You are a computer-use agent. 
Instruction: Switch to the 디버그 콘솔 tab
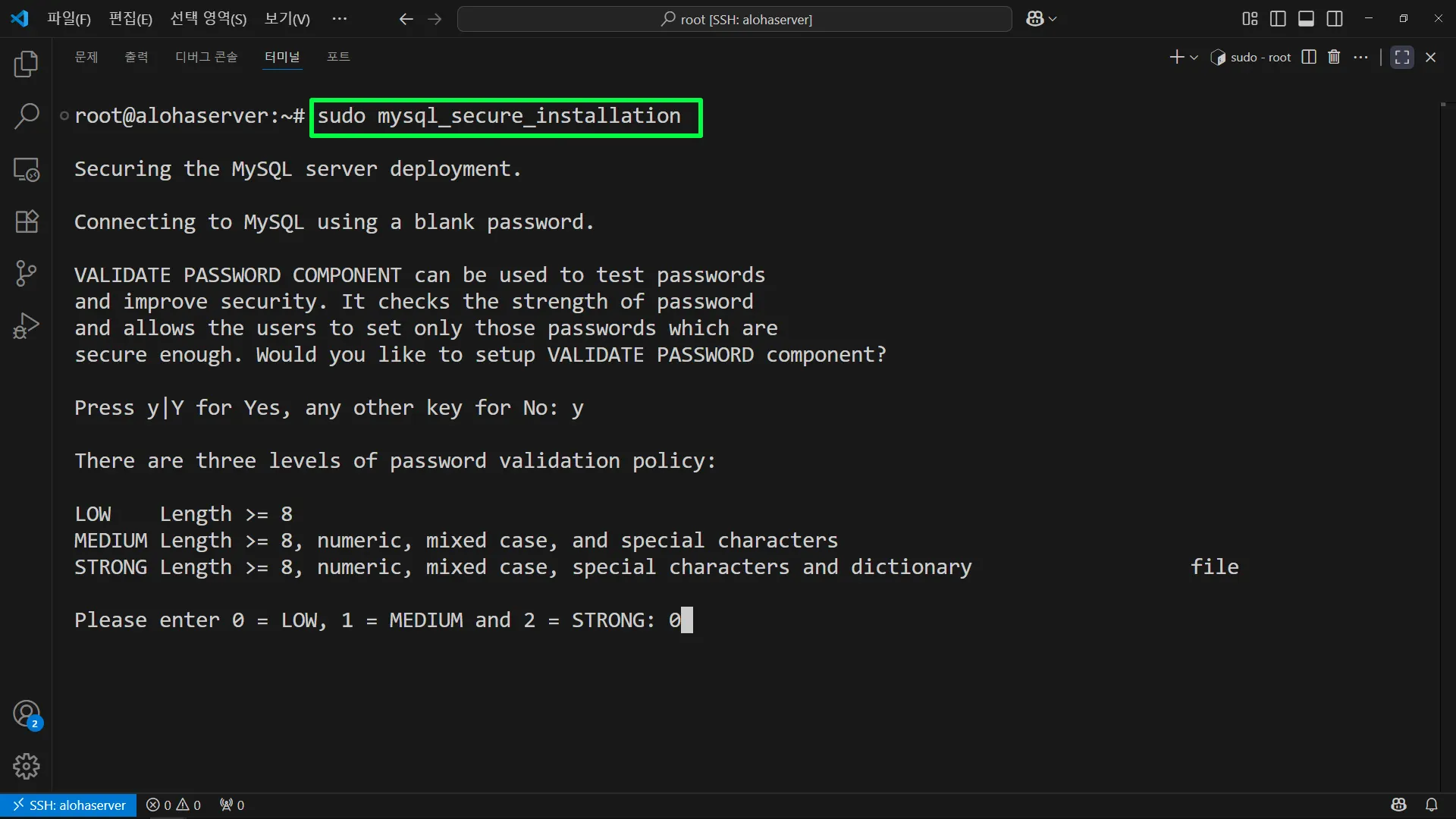[x=206, y=57]
